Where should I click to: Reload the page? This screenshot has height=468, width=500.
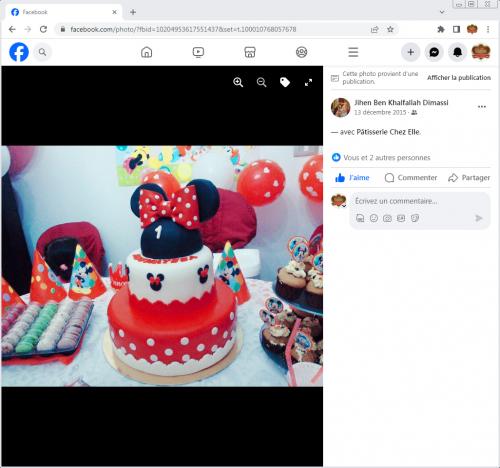pyautogui.click(x=43, y=29)
